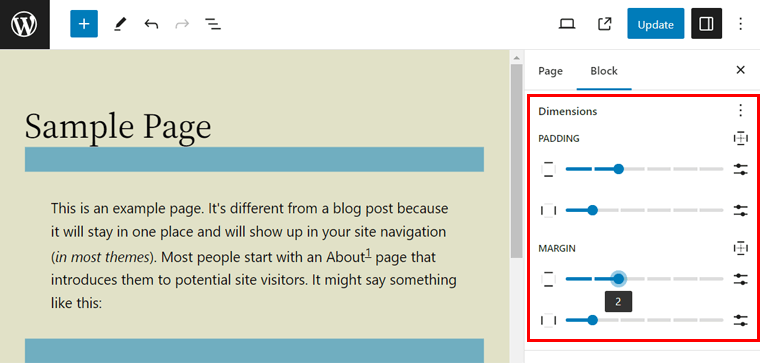Click the horizontal padding slider
Screen dimensions: 760x363
(644, 210)
